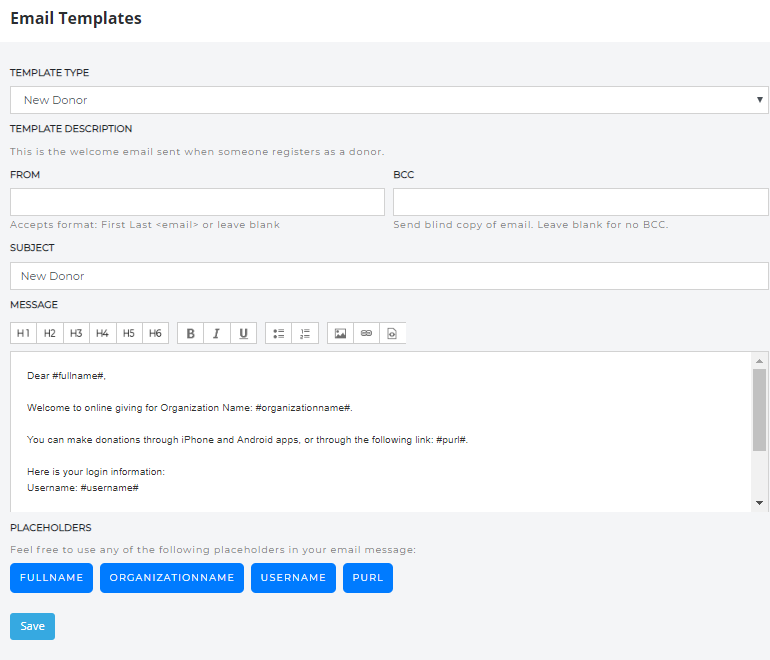
Task: Click the FROM email field
Action: 197,202
